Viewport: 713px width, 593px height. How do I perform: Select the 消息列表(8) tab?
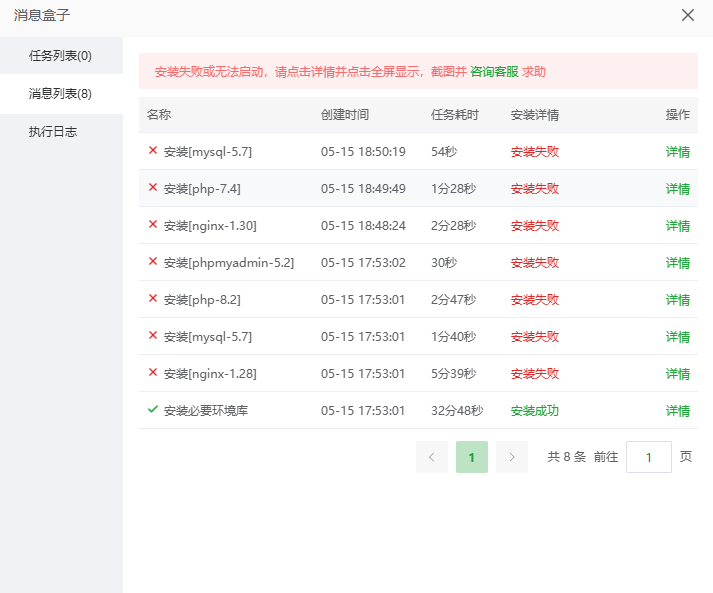tap(61, 94)
